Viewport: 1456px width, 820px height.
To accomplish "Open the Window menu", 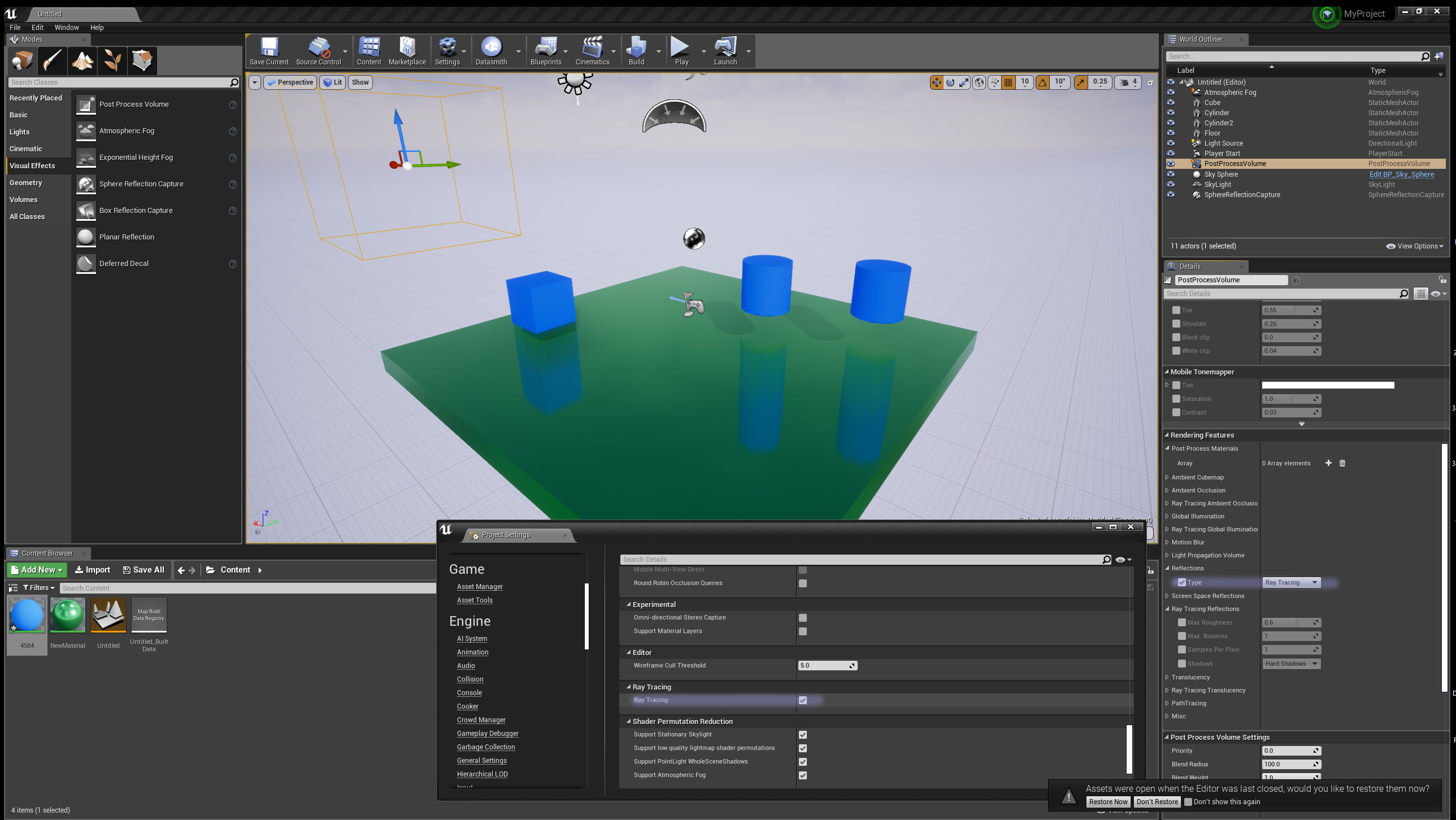I will point(66,27).
